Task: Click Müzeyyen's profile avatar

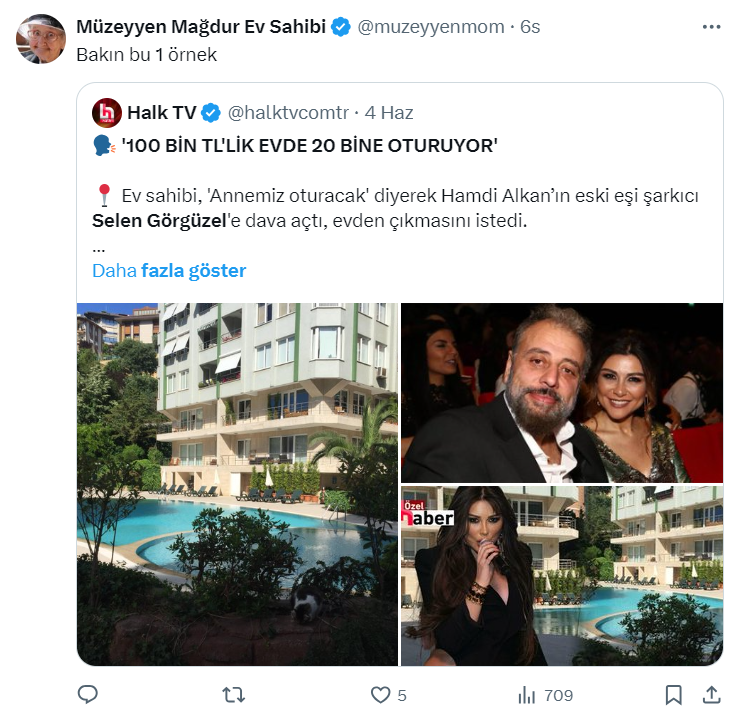Action: pos(41,39)
